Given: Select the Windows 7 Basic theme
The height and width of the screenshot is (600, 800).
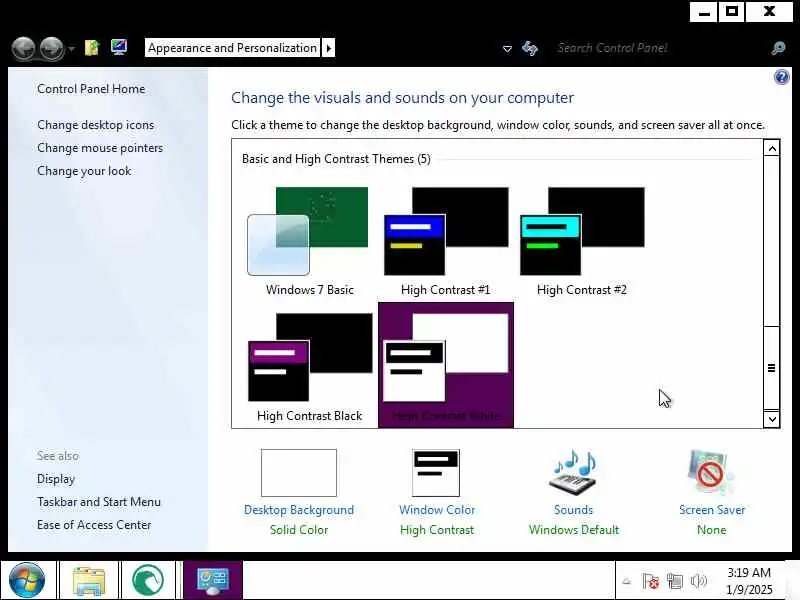Looking at the screenshot, I should [x=309, y=241].
